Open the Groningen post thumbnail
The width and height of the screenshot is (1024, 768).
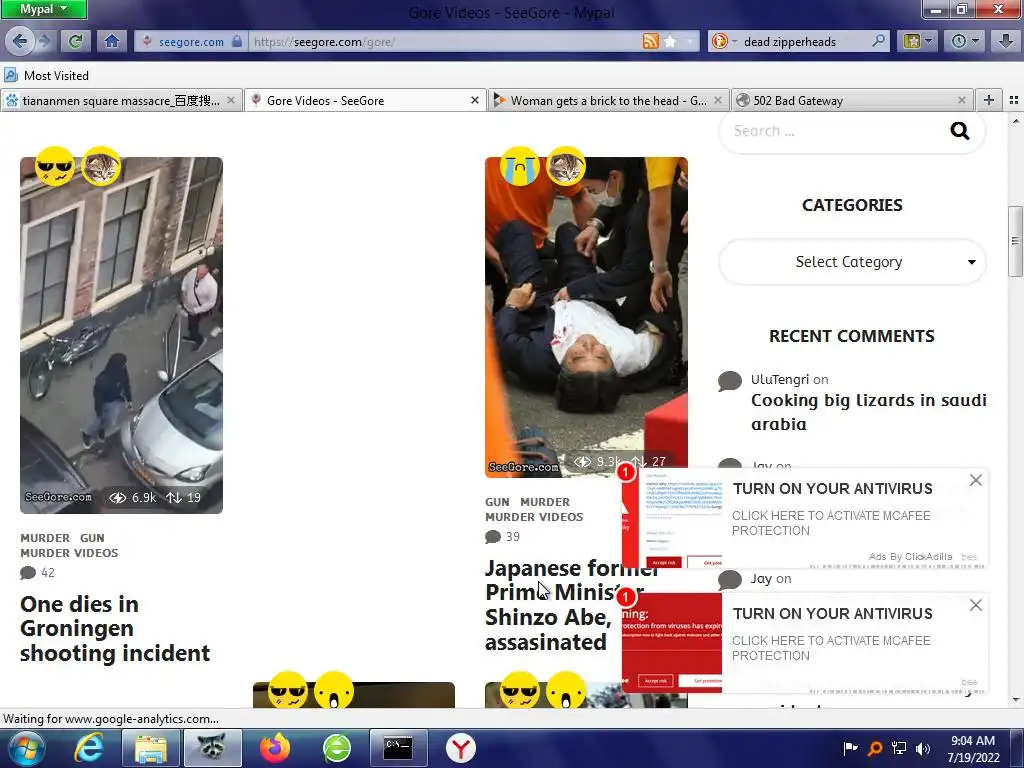[x=121, y=335]
